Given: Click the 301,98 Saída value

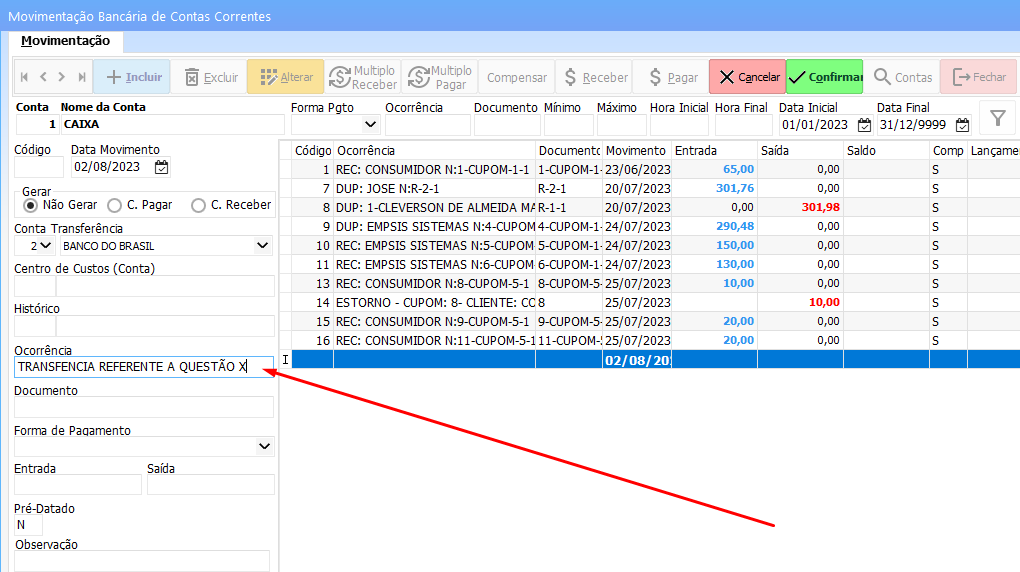Looking at the screenshot, I should point(820,208).
